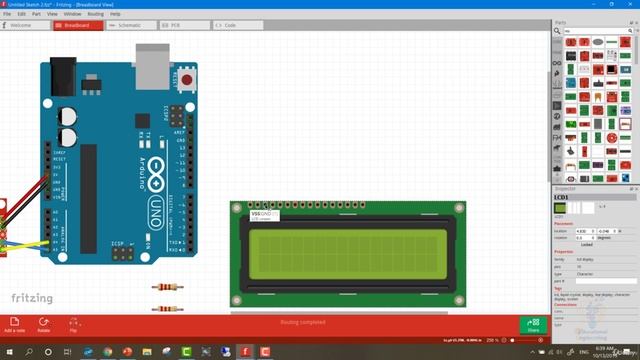Open the Fab (FH) parts bin
This screenshot has width=640, height=360.
coord(557,138)
